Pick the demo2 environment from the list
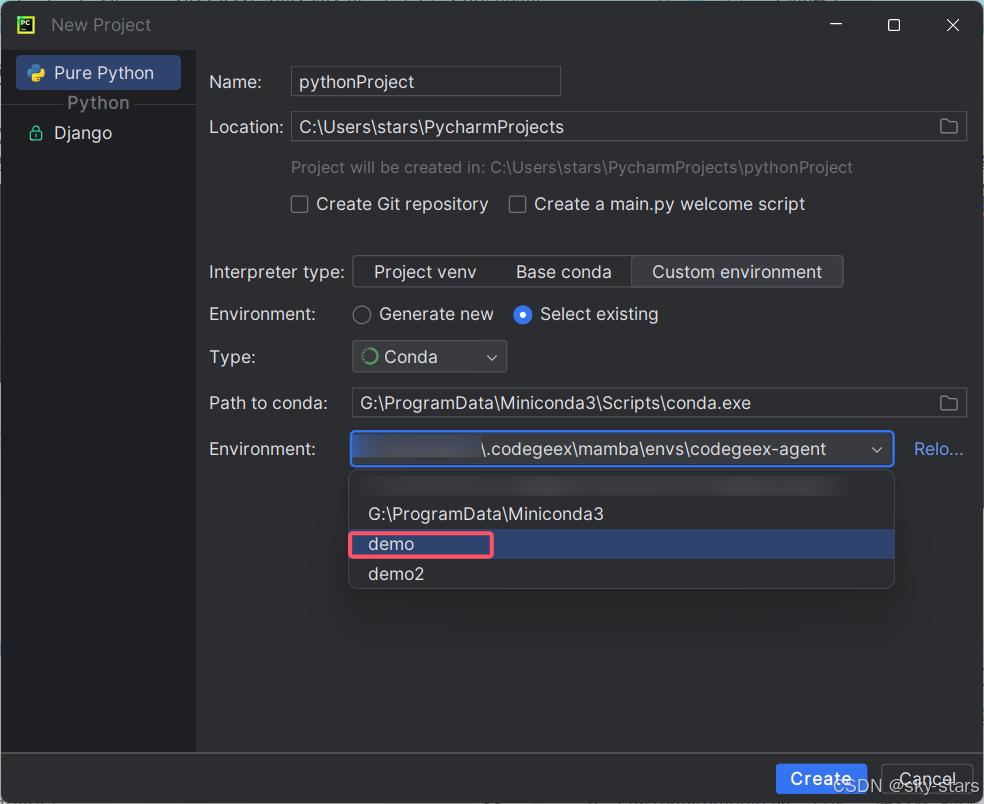 (x=621, y=574)
